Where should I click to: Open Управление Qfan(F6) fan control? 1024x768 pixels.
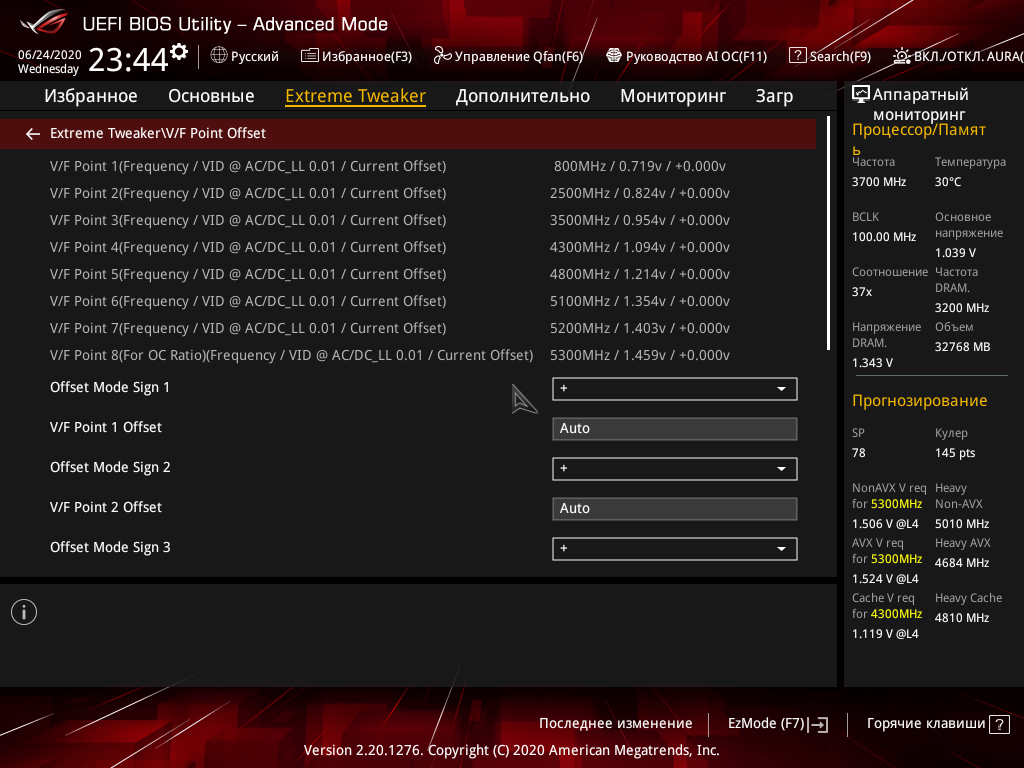(x=508, y=56)
